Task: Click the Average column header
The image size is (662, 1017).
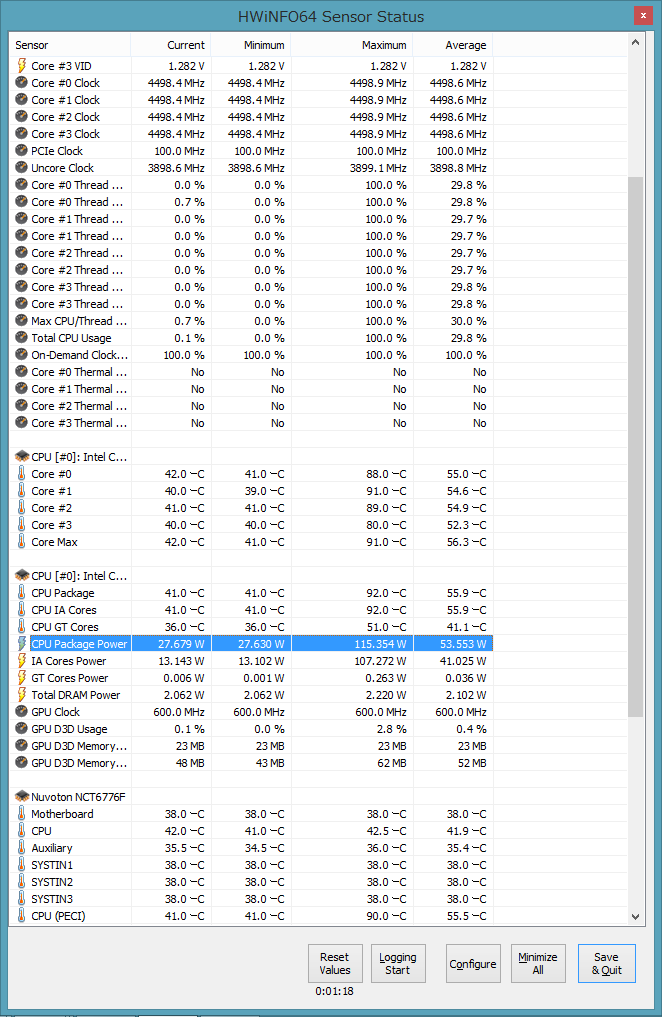Action: click(x=453, y=45)
